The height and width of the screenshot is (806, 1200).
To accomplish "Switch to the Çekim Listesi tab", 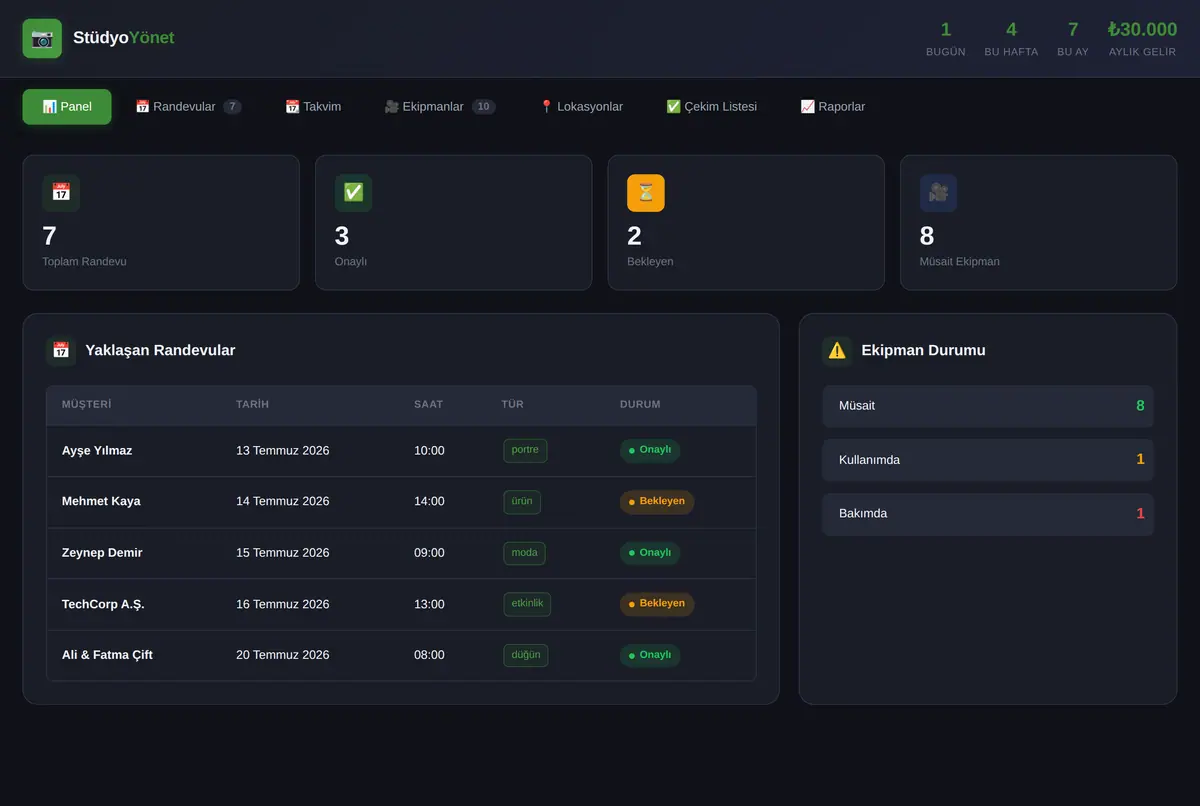I will 712,107.
